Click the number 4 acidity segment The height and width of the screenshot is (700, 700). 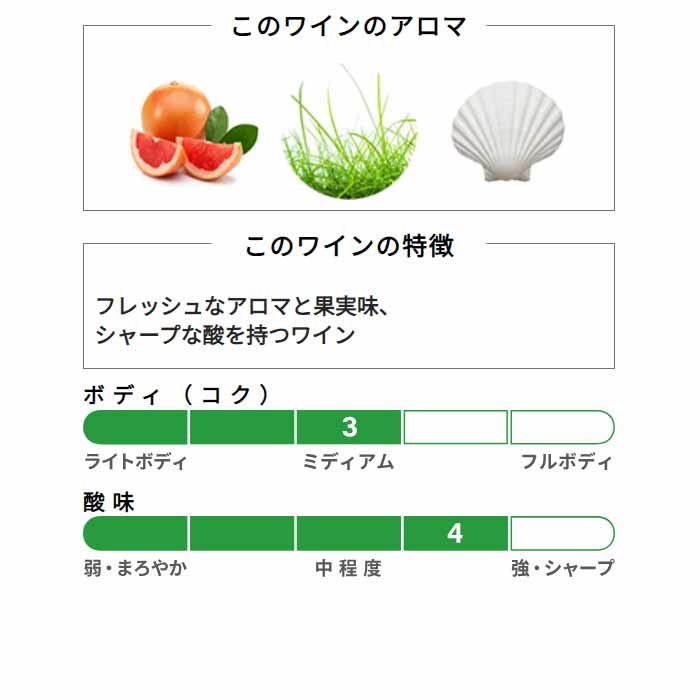[455, 533]
